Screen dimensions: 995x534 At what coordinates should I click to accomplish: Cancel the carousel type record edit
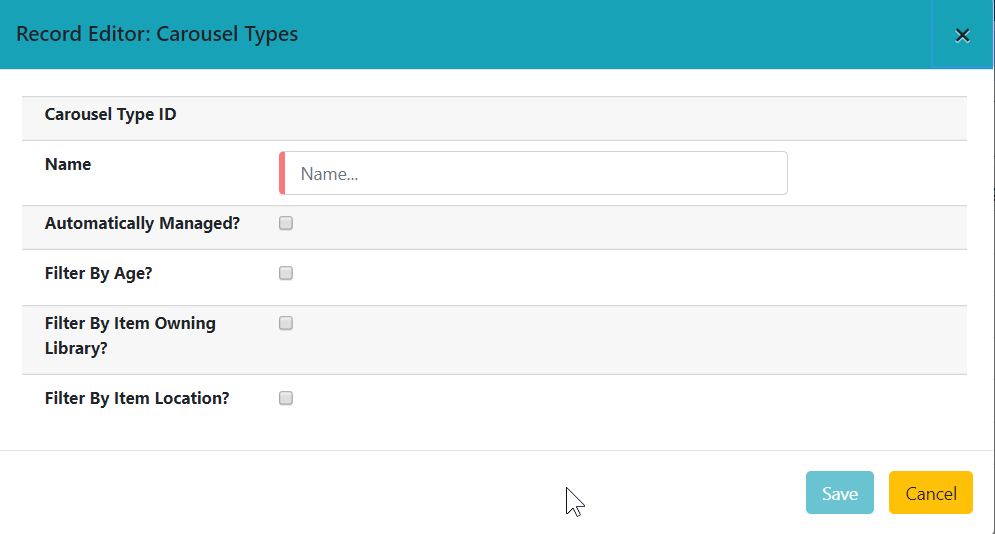(930, 493)
